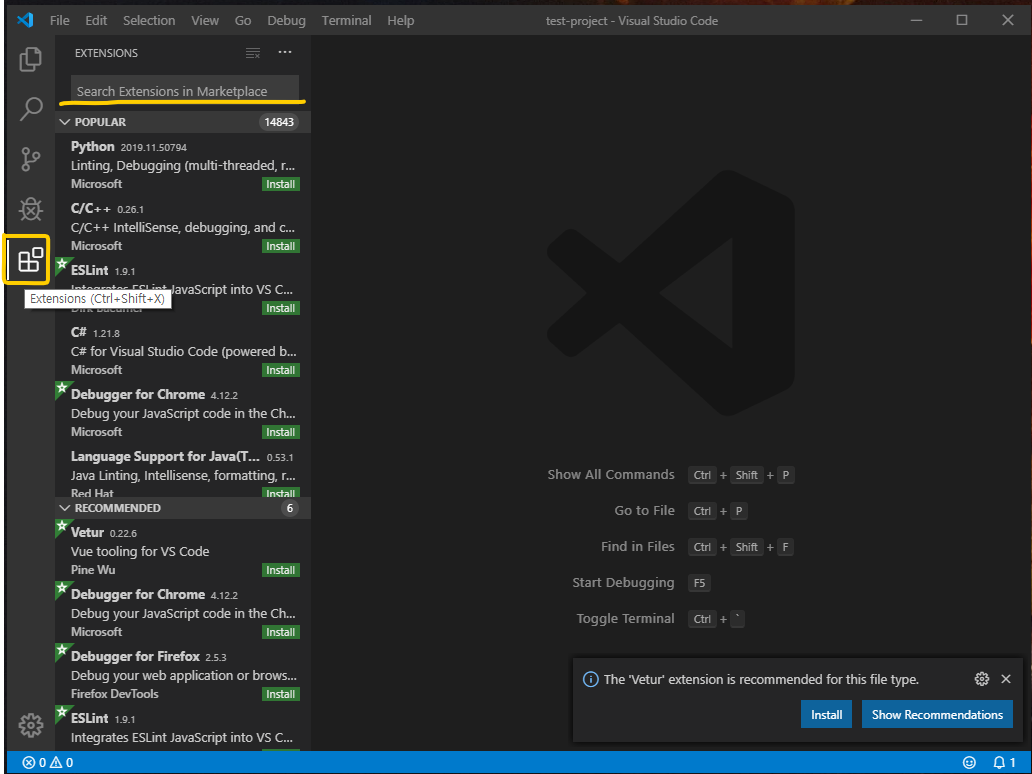1032x774 pixels.
Task: Open the Selection menu
Action: 149,20
